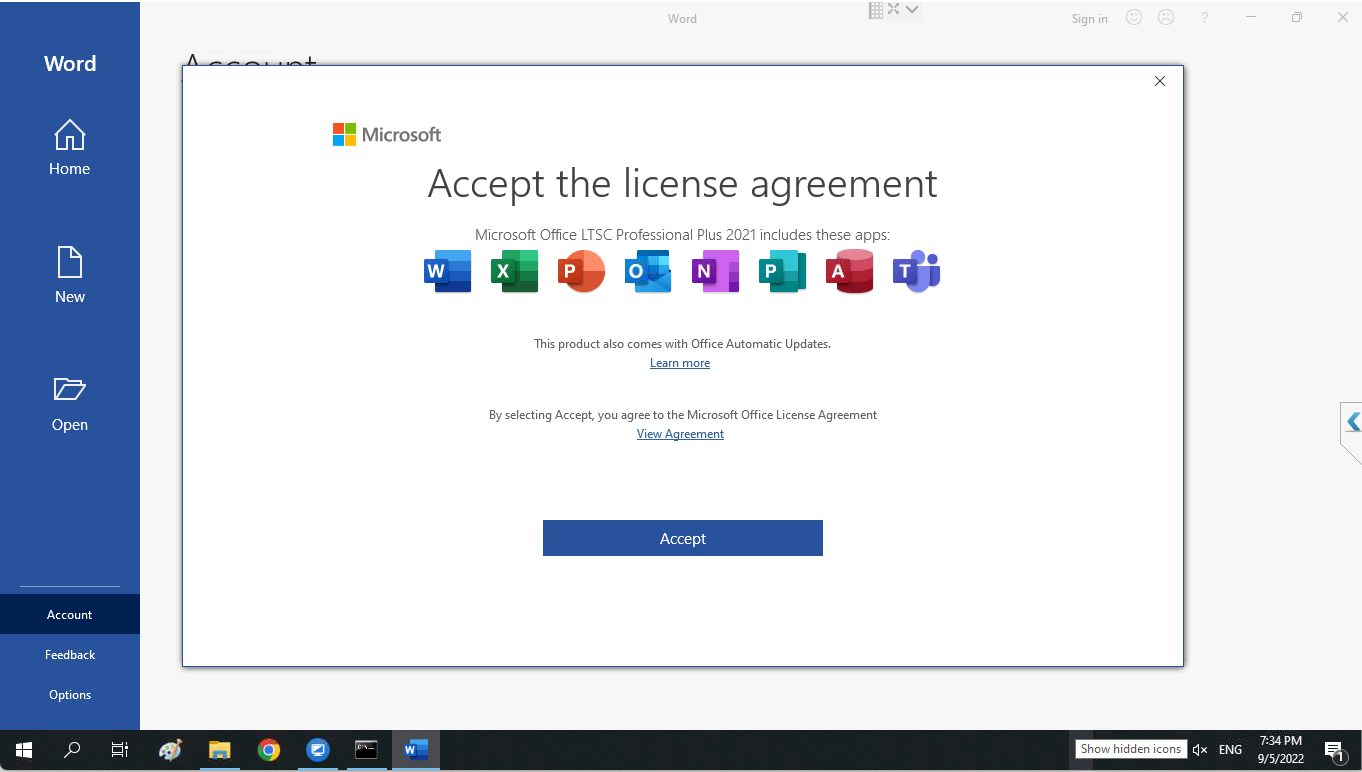Open the View Agreement link
Image resolution: width=1362 pixels, height=772 pixels.
680,434
